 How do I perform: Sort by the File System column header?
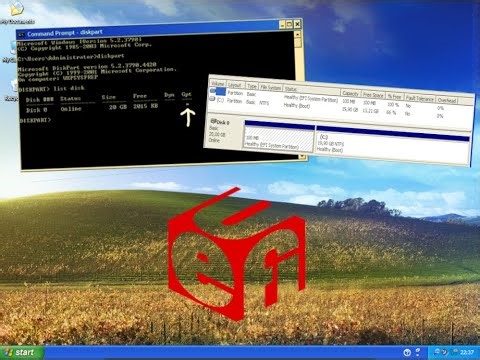[x=271, y=87]
